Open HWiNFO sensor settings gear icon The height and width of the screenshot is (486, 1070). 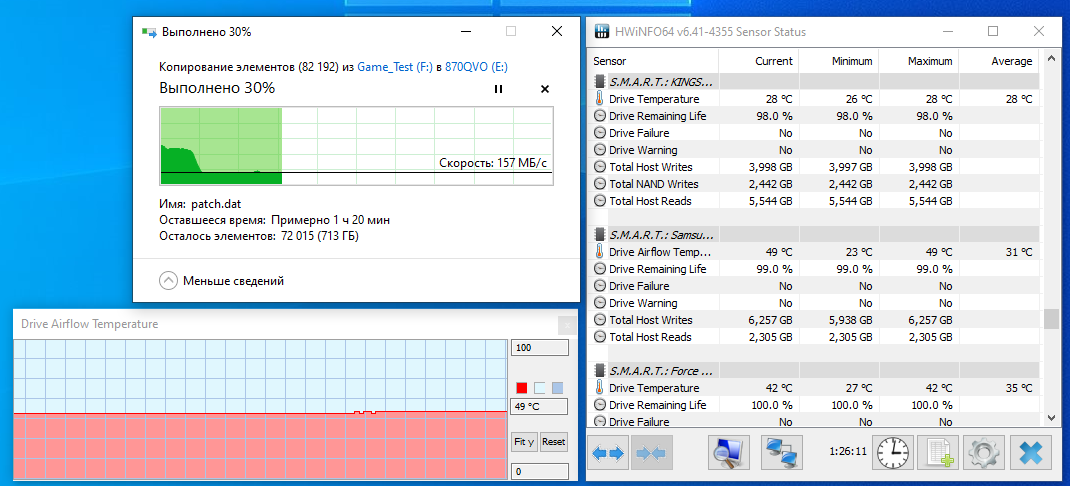coord(984,453)
